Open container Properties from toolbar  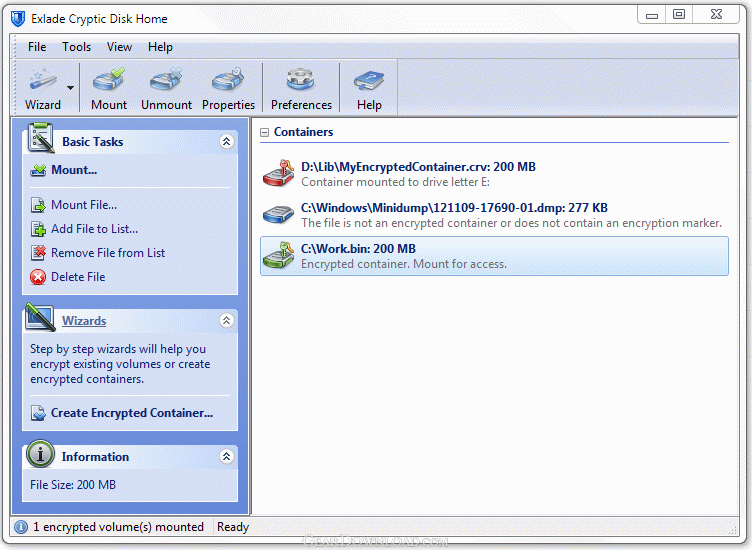click(x=228, y=88)
